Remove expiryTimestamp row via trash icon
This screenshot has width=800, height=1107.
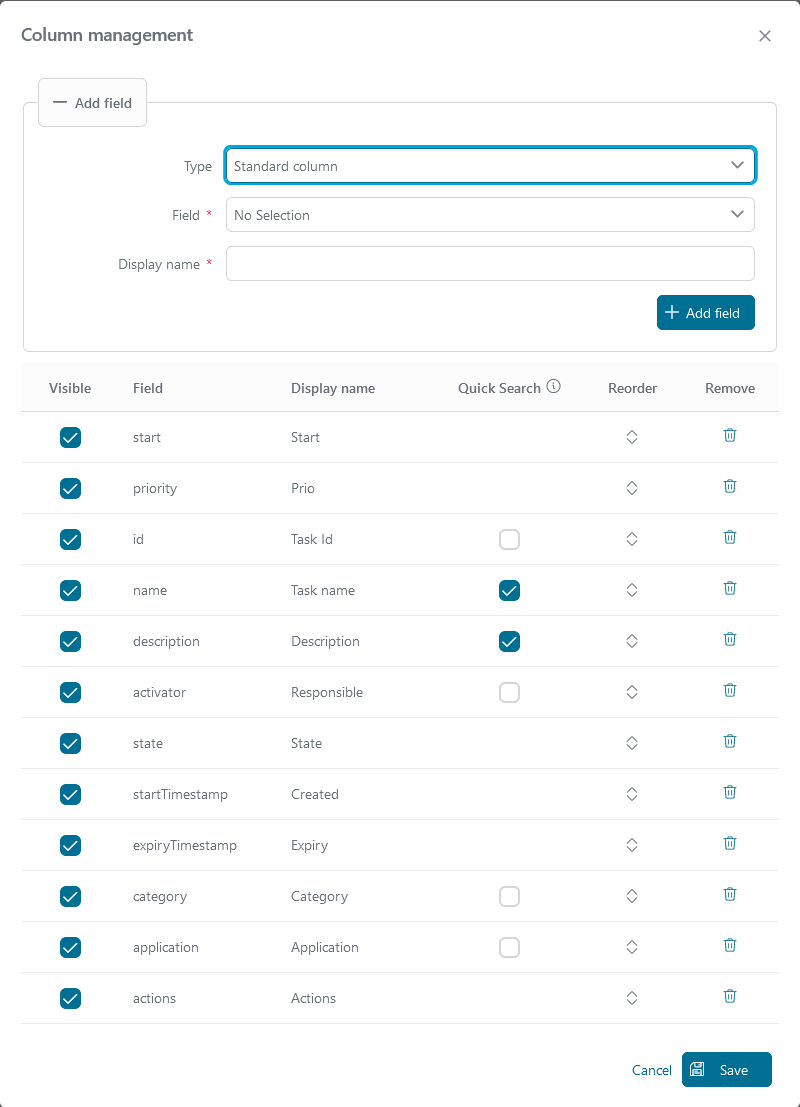point(729,843)
